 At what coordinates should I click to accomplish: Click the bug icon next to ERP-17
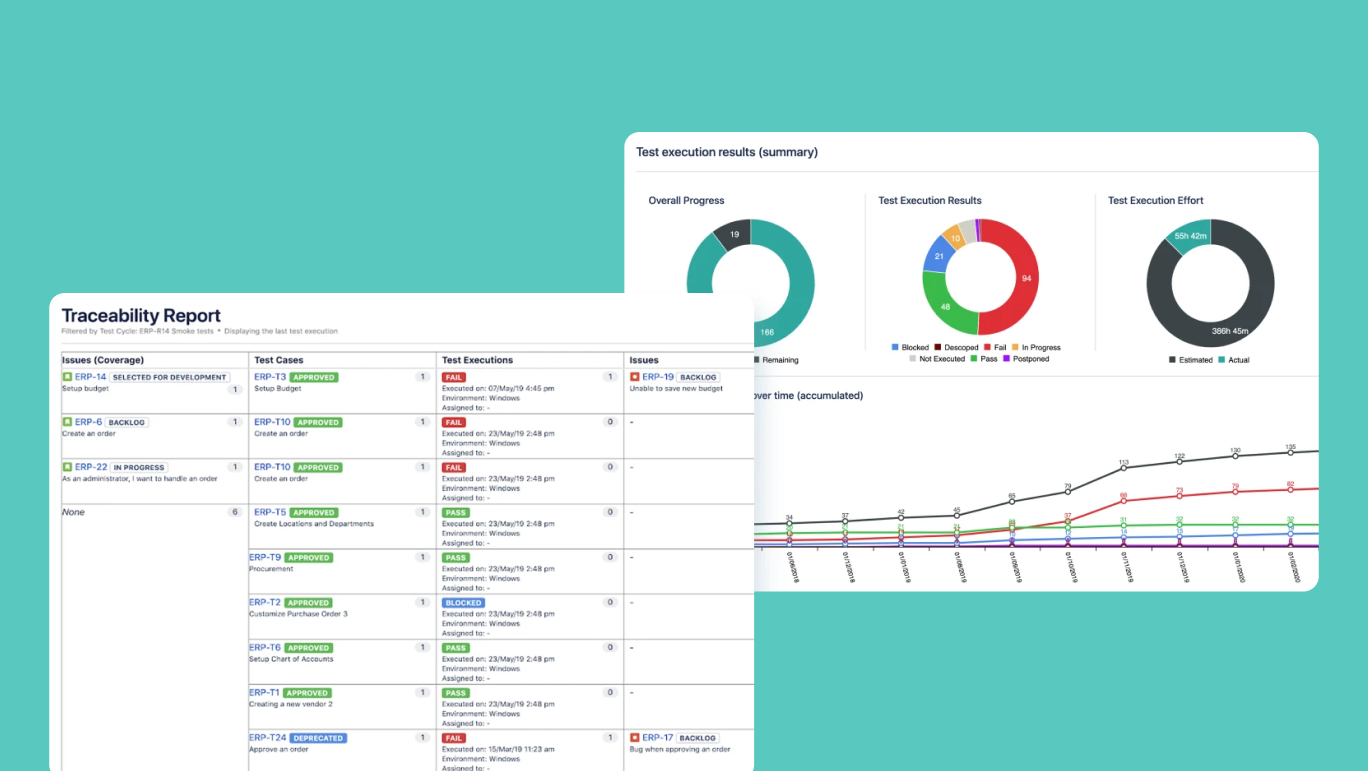pos(635,738)
